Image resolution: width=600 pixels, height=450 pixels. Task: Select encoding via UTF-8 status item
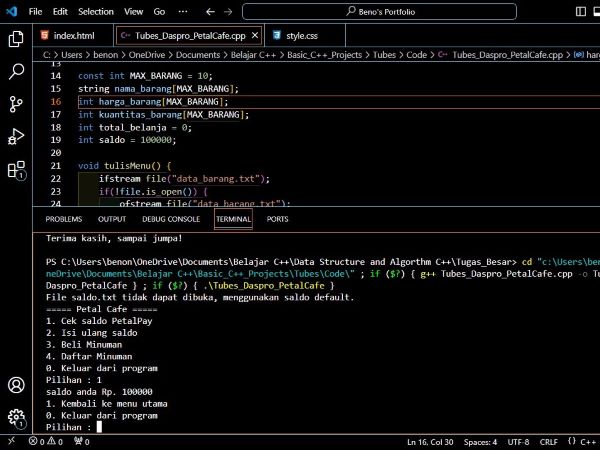[x=518, y=441]
